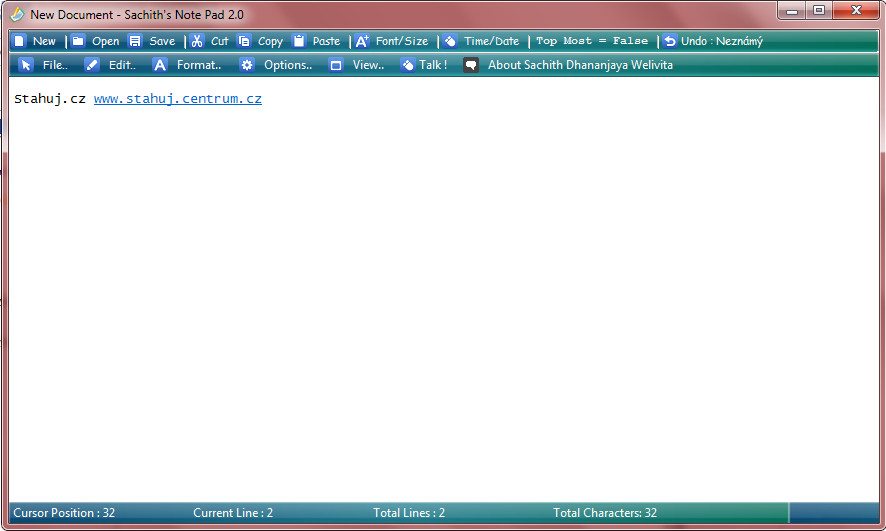Screen dimensions: 886x531
Task: Click the Format menu letter A icon
Action: 160,65
